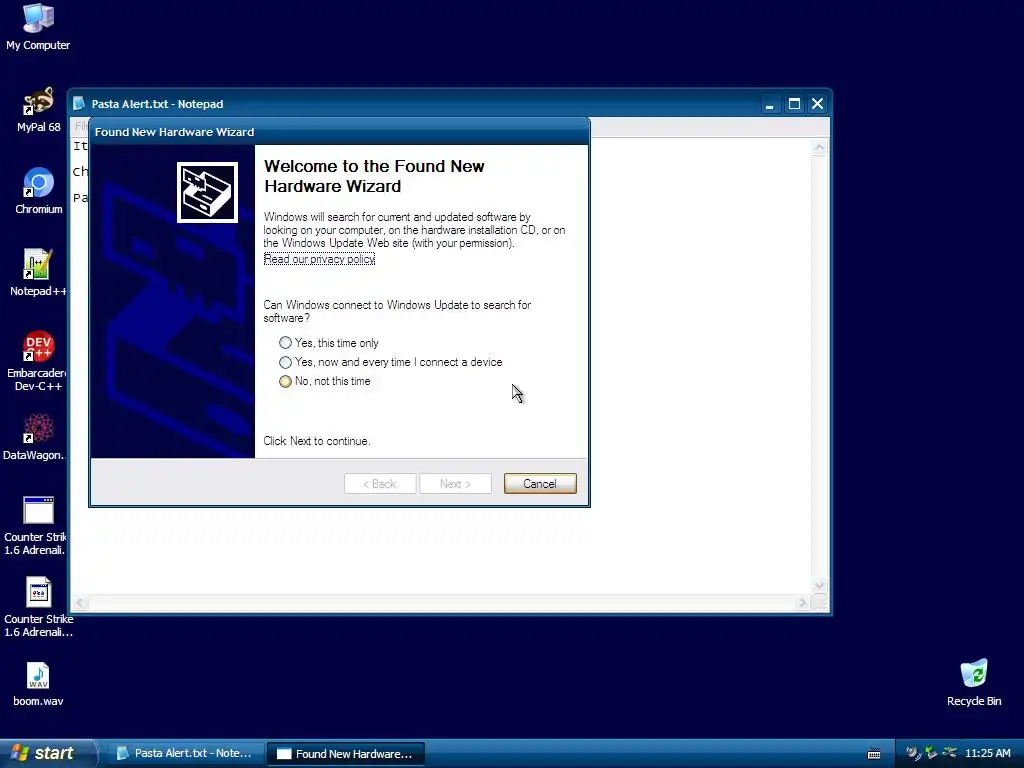Switch to the Pasta Alert.txt Notepad taskbar button

coord(185,754)
